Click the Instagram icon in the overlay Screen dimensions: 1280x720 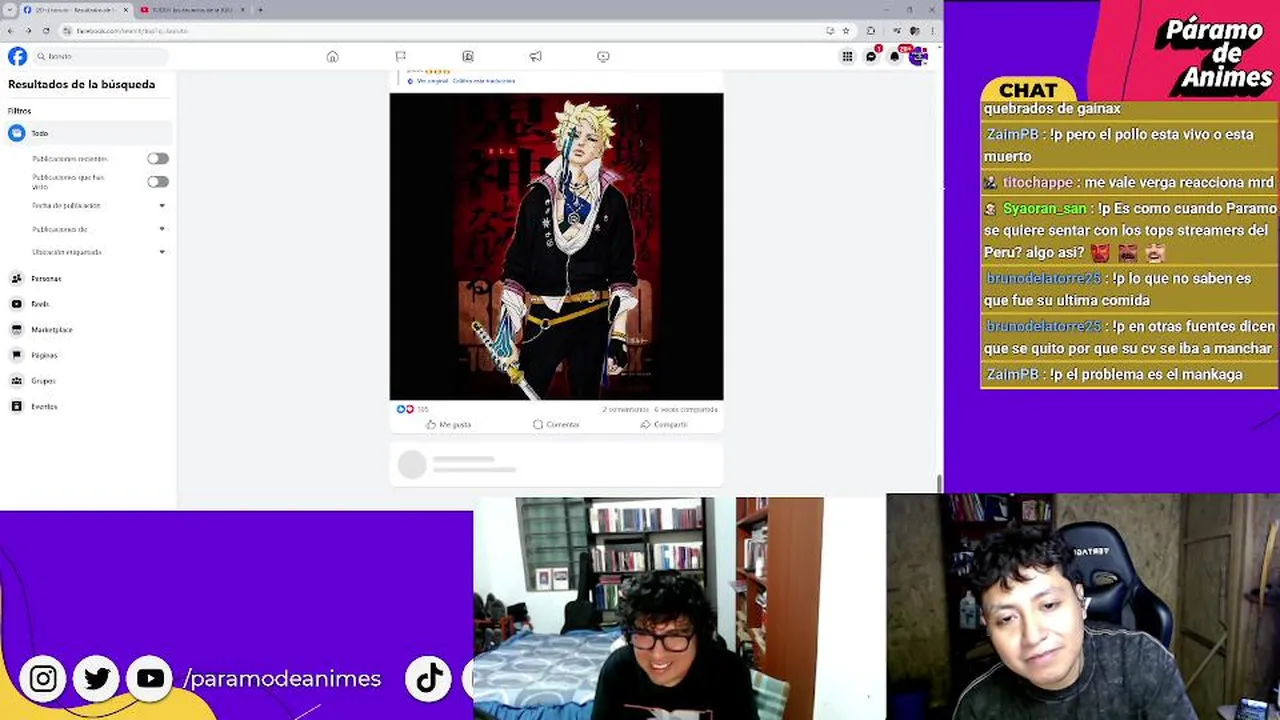tap(43, 679)
